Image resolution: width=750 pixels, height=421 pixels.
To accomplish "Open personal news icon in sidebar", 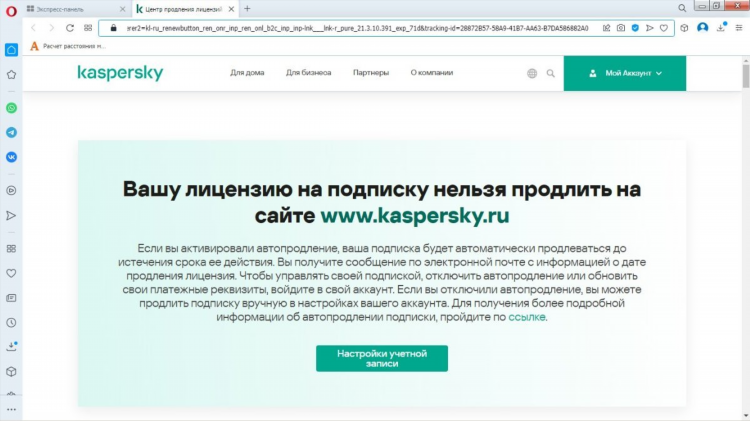I will pyautogui.click(x=11, y=298).
